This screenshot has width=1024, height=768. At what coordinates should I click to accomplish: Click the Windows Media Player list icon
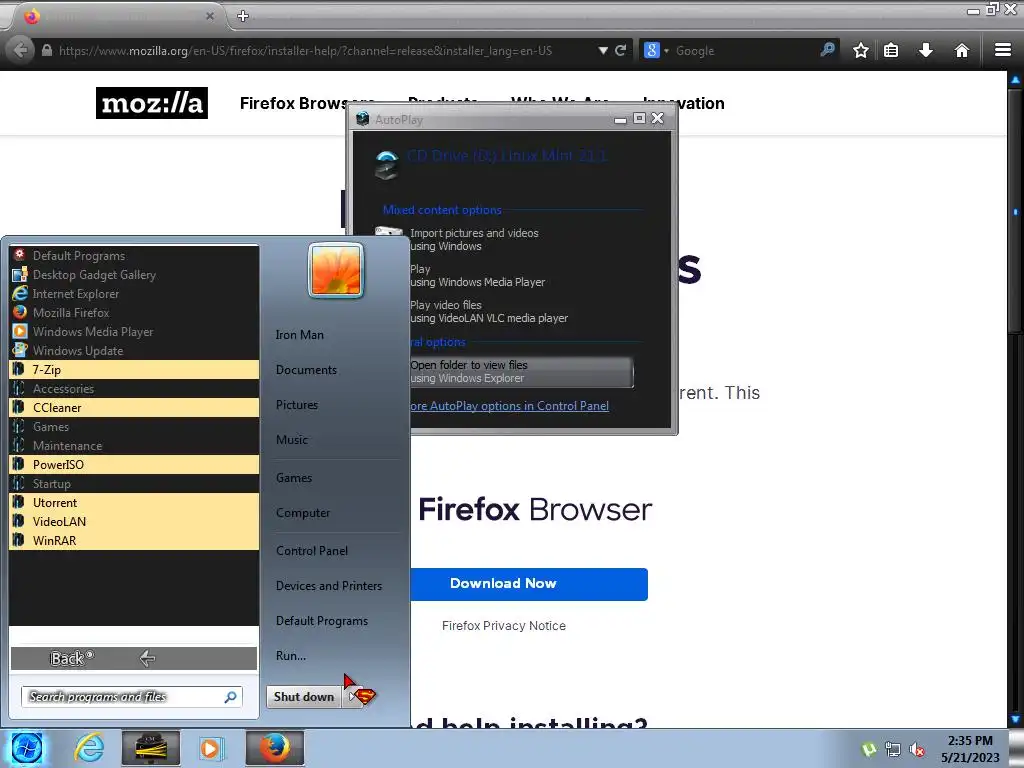[20, 331]
